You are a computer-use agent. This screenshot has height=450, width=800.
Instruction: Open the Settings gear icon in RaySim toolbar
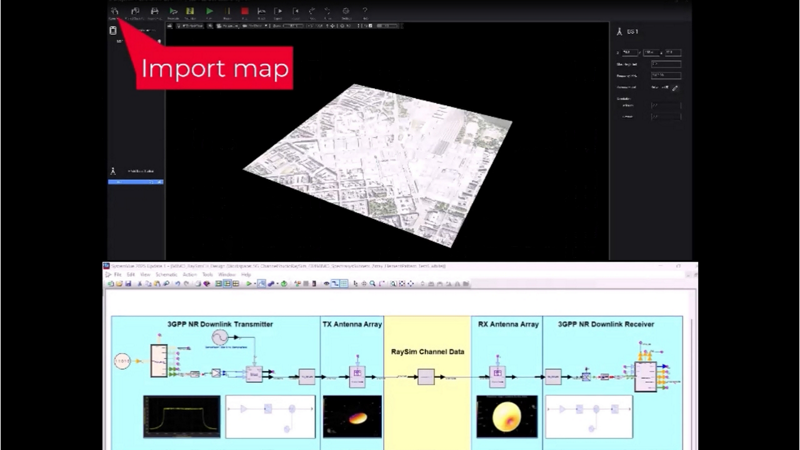coord(346,11)
